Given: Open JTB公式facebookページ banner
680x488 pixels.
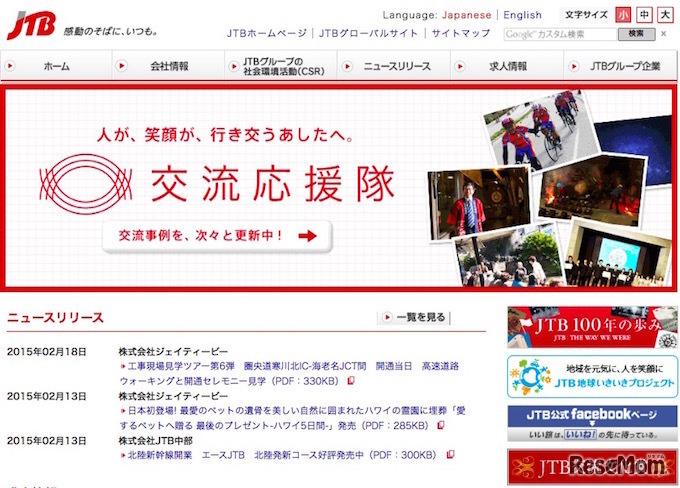Looking at the screenshot, I should 592,423.
